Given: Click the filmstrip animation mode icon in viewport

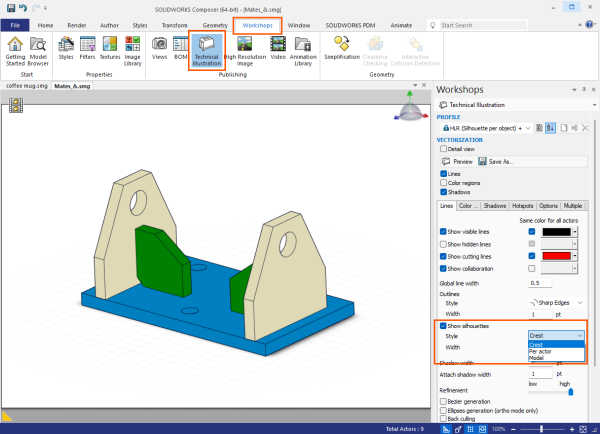Looking at the screenshot, I should [16, 105].
